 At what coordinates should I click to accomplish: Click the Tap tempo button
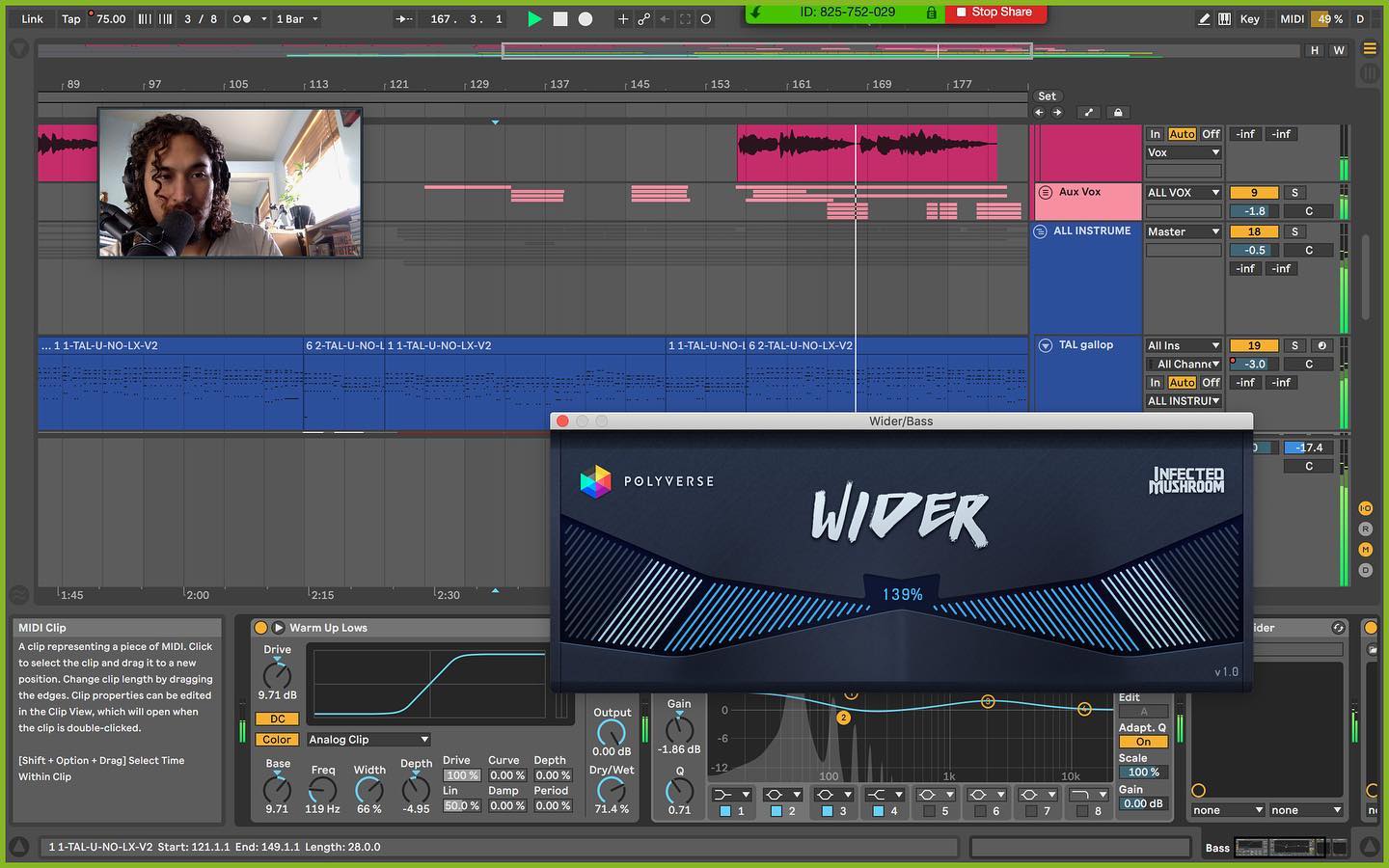(70, 18)
